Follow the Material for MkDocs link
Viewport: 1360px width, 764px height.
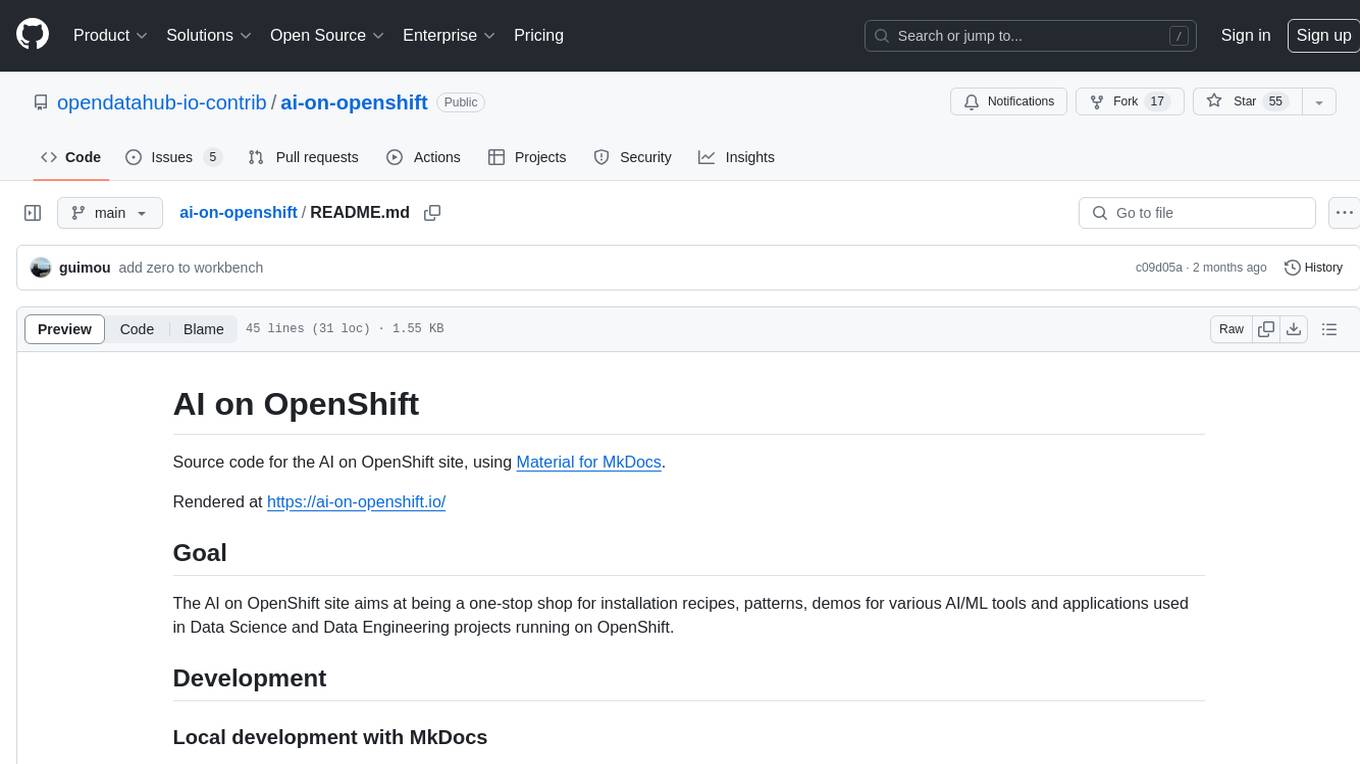(x=589, y=462)
